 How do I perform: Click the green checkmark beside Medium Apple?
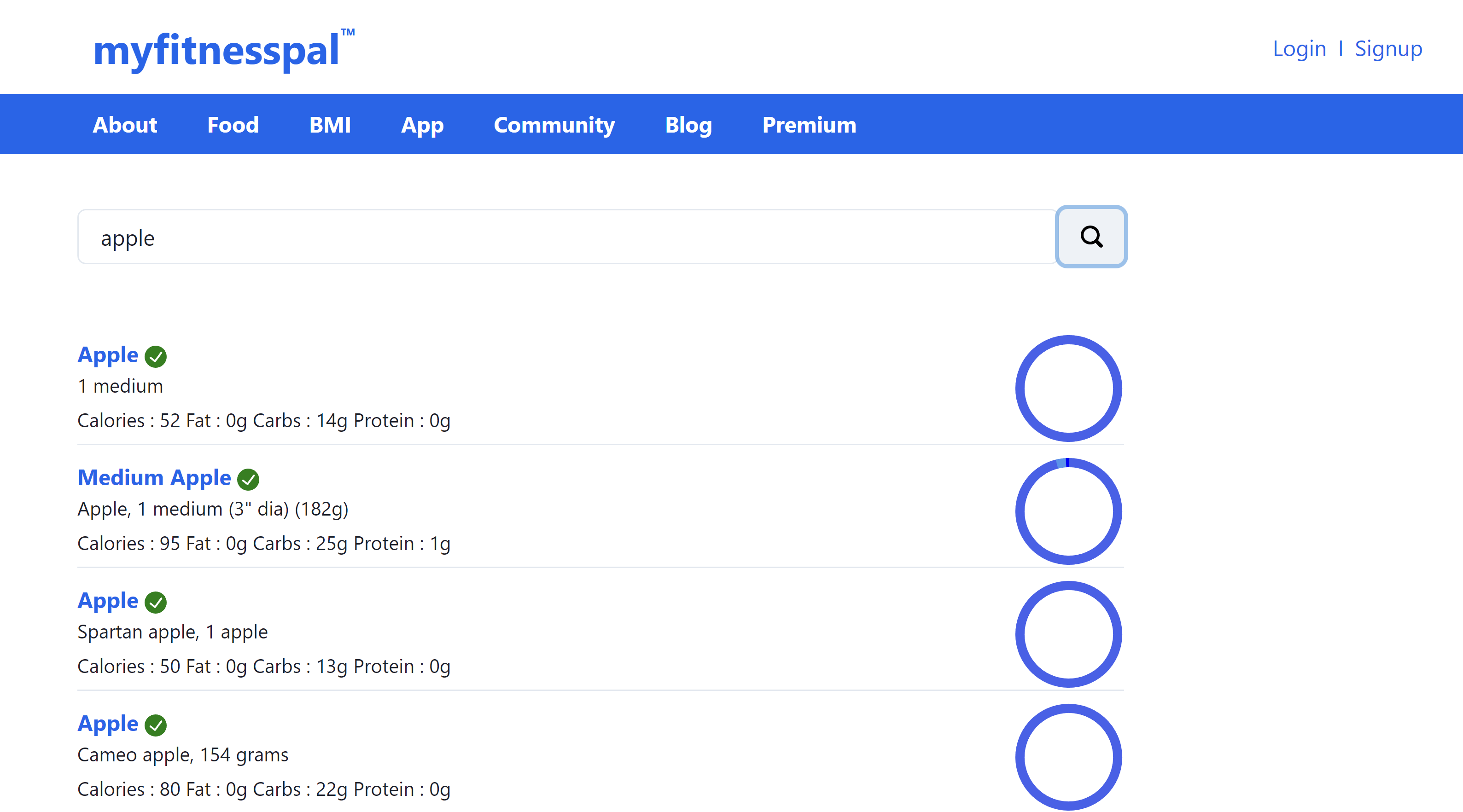[249, 479]
